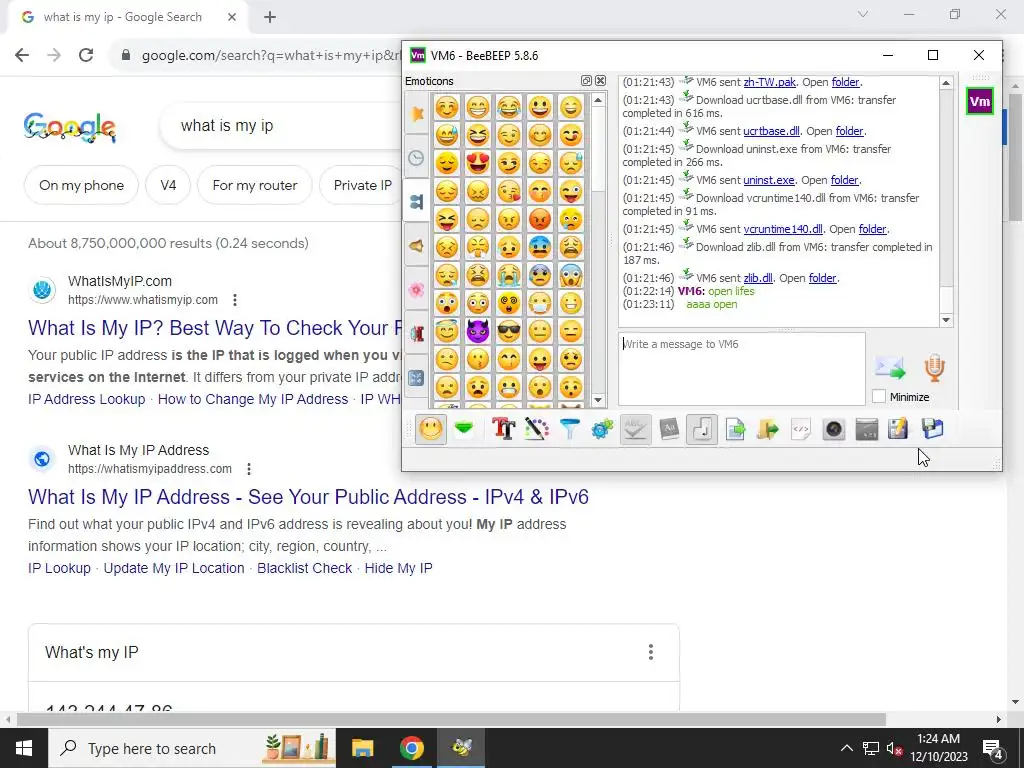Click the screenshot camera icon
The height and width of the screenshot is (768, 1024).
click(834, 429)
